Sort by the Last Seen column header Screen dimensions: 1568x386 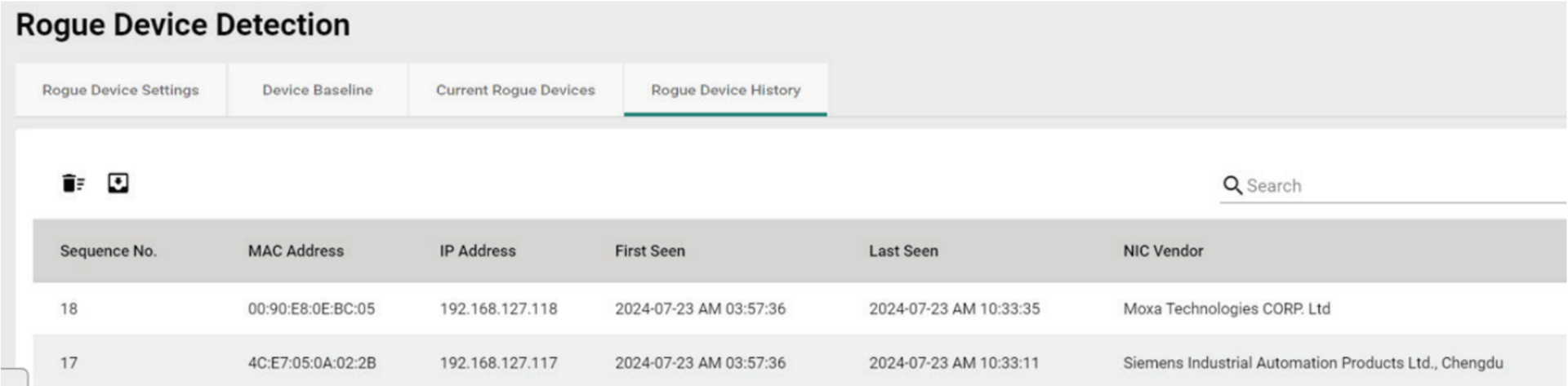pyautogui.click(x=903, y=251)
